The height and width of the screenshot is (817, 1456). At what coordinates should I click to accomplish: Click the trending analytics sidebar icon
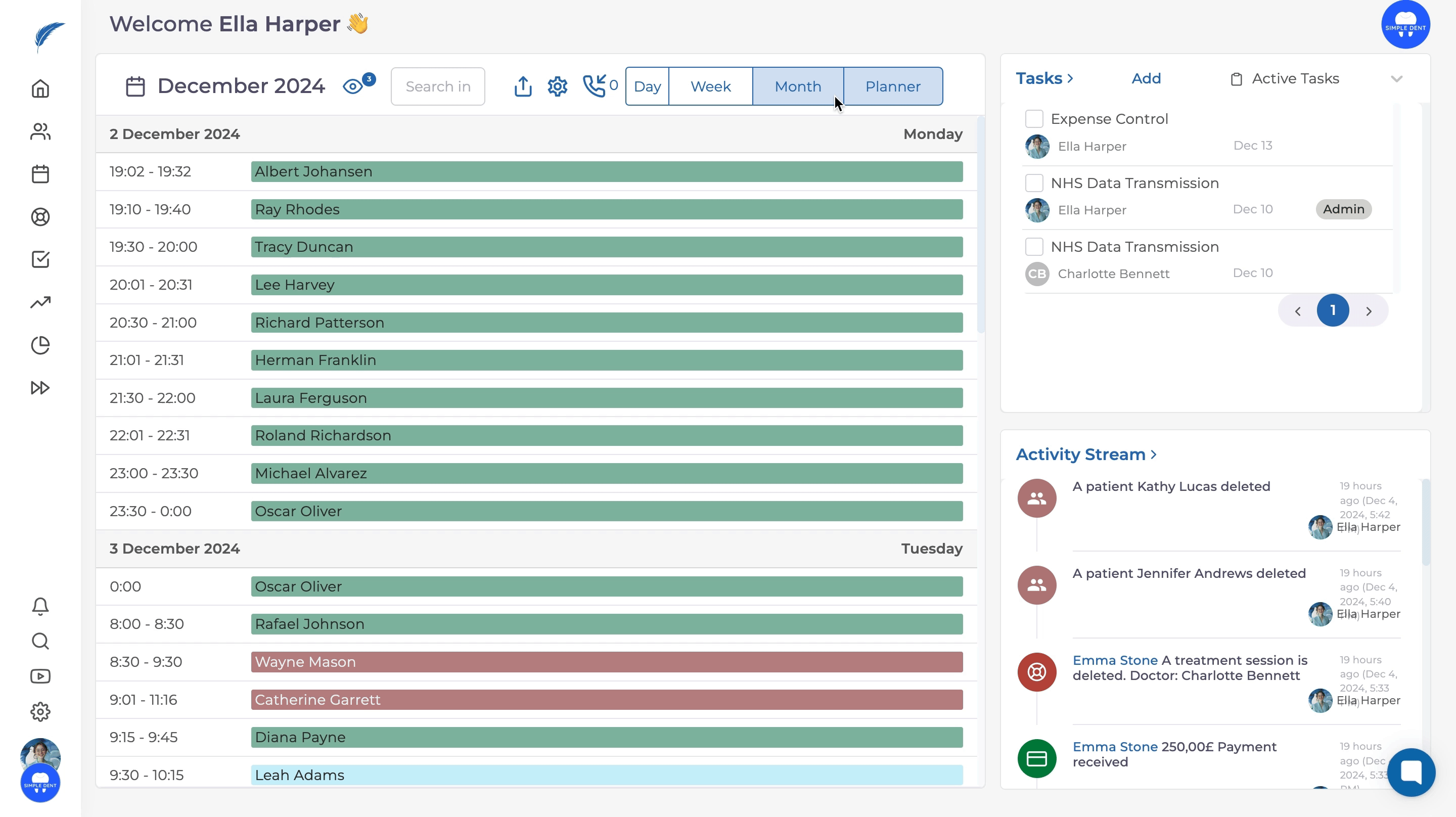[x=40, y=302]
